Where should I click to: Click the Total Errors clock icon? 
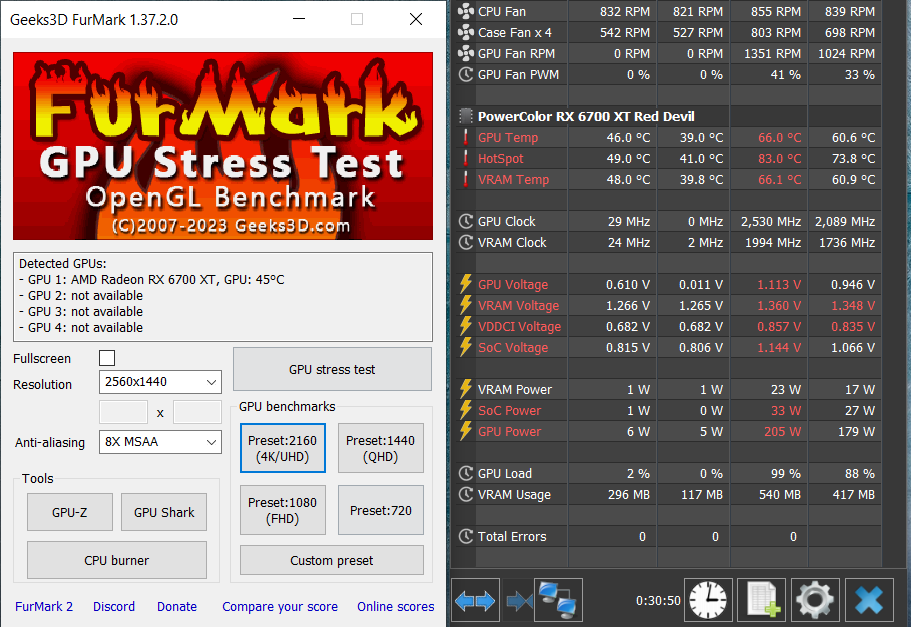[x=466, y=536]
